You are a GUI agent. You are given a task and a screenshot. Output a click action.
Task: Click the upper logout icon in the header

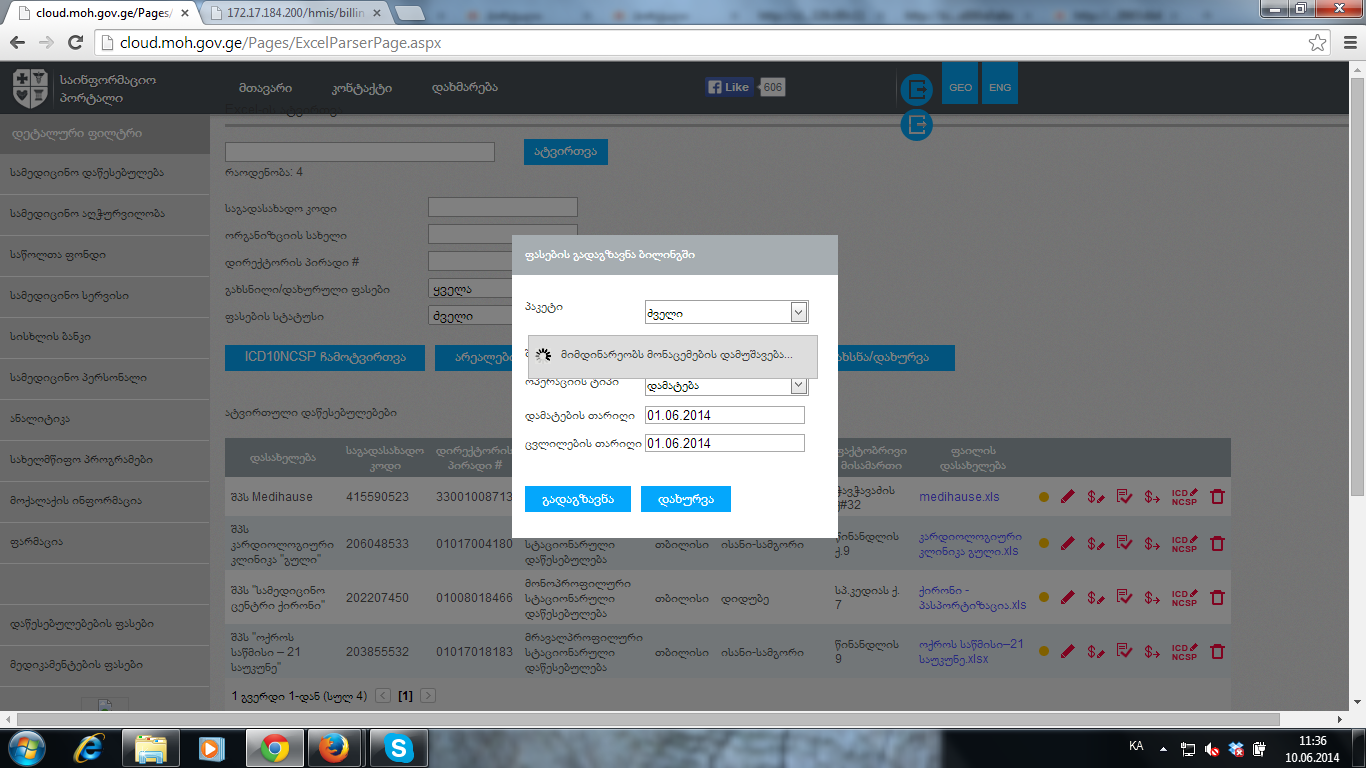(916, 89)
